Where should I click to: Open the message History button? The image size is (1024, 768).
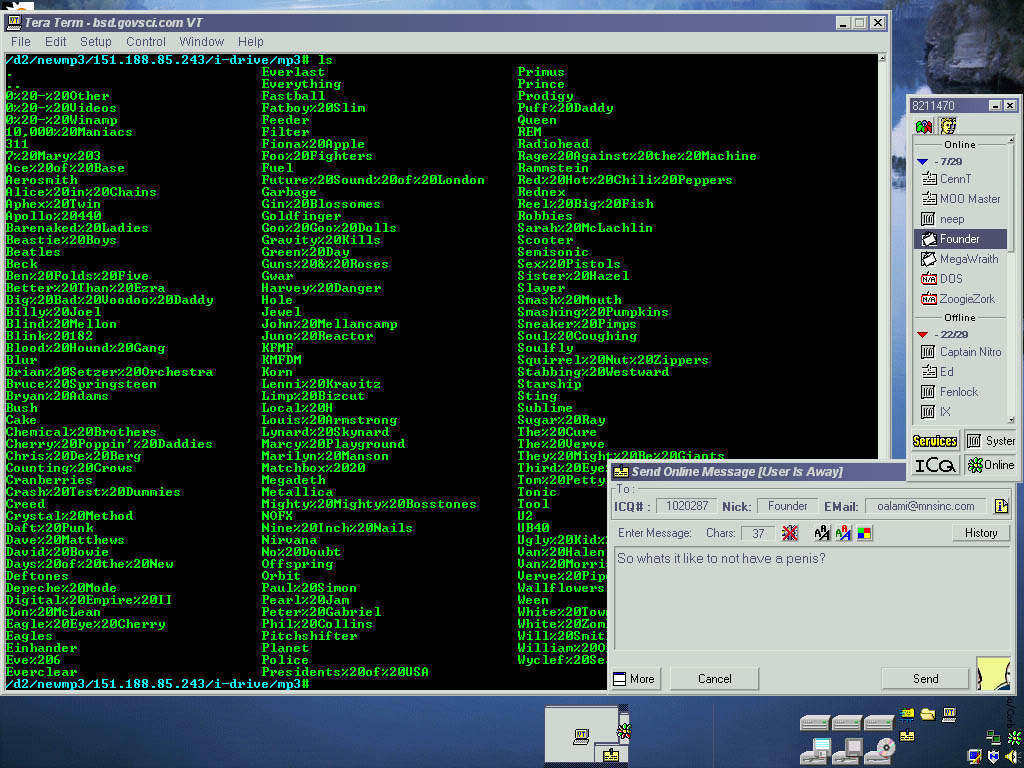point(981,533)
